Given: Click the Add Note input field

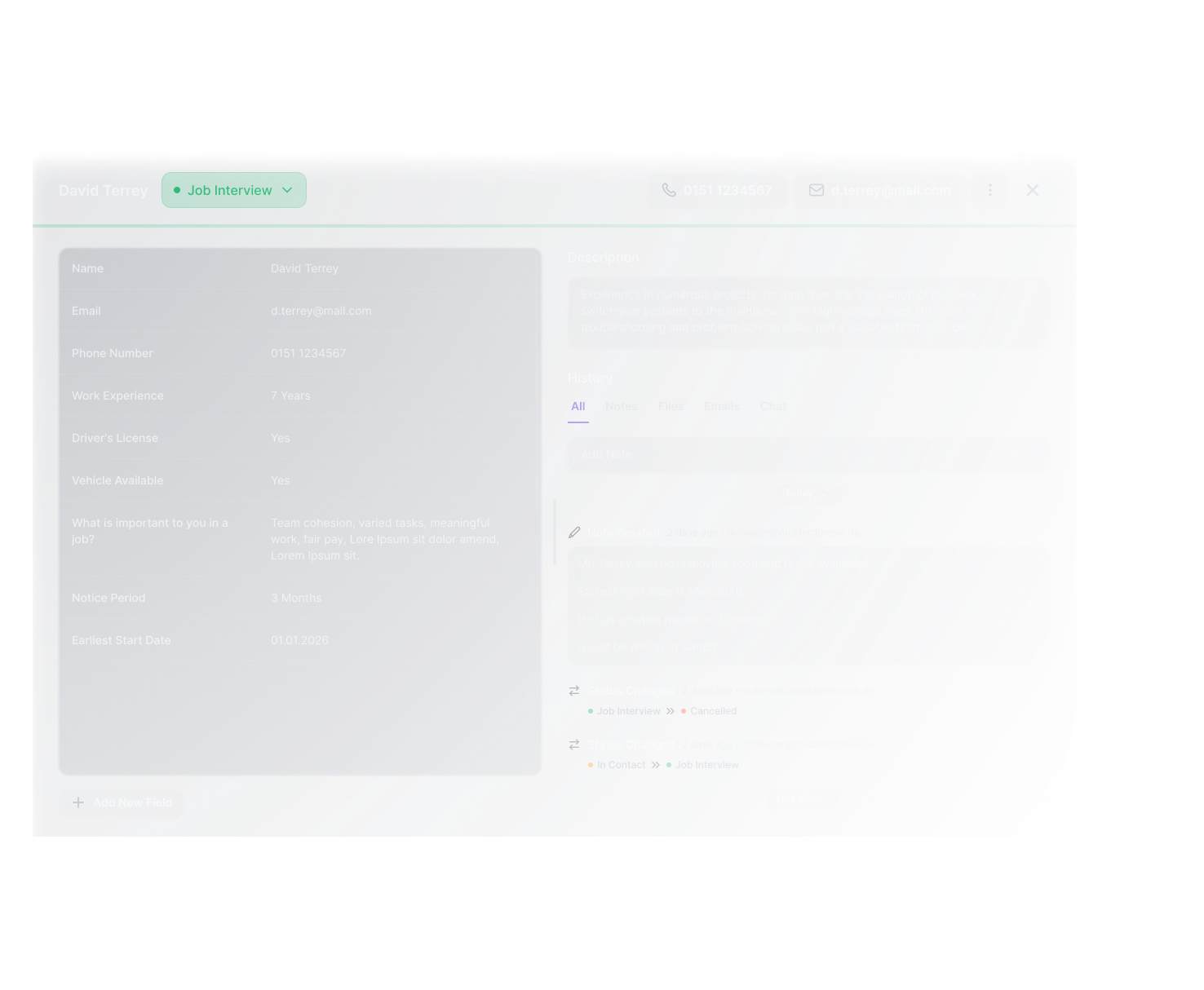Looking at the screenshot, I should click(809, 454).
